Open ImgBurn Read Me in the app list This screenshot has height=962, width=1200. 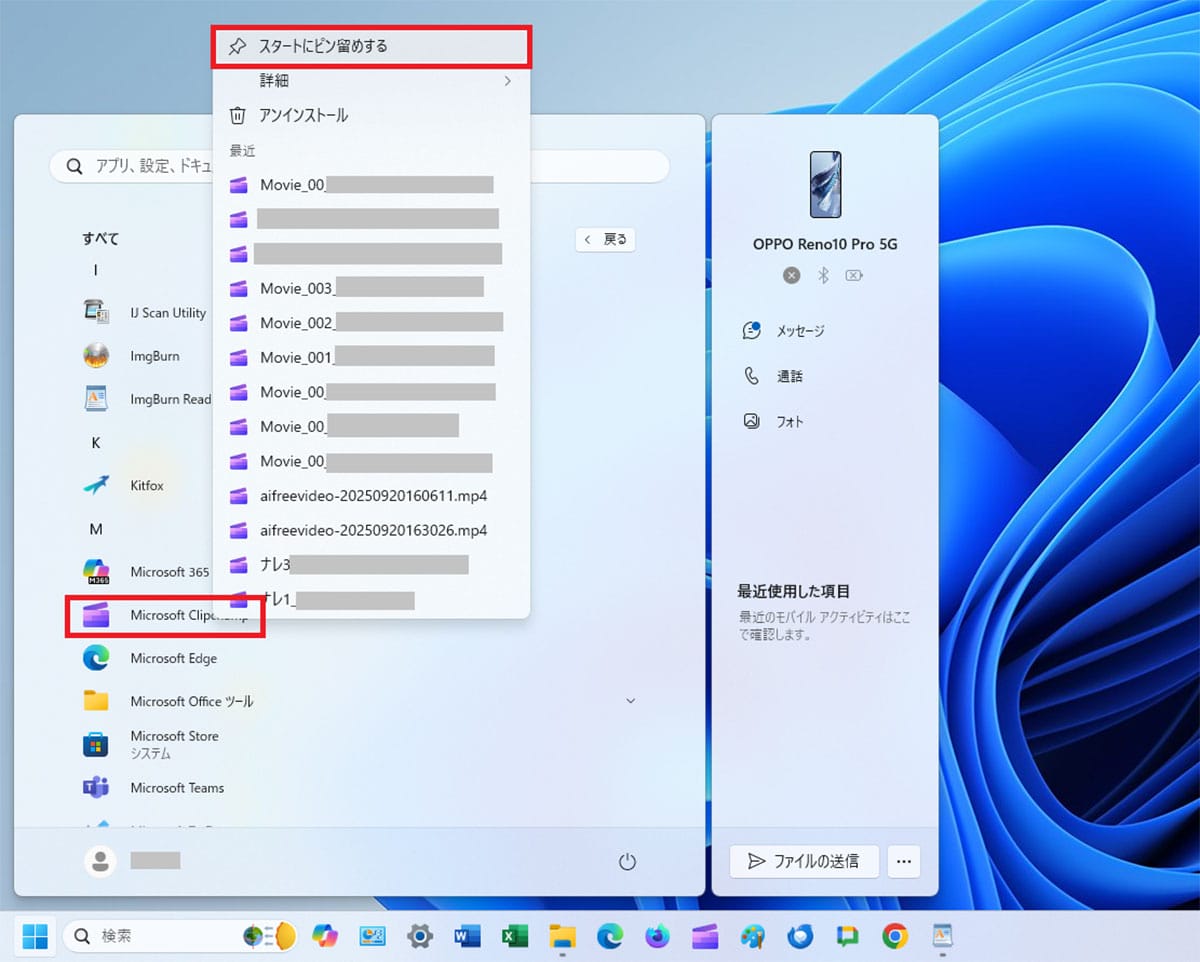coord(145,399)
